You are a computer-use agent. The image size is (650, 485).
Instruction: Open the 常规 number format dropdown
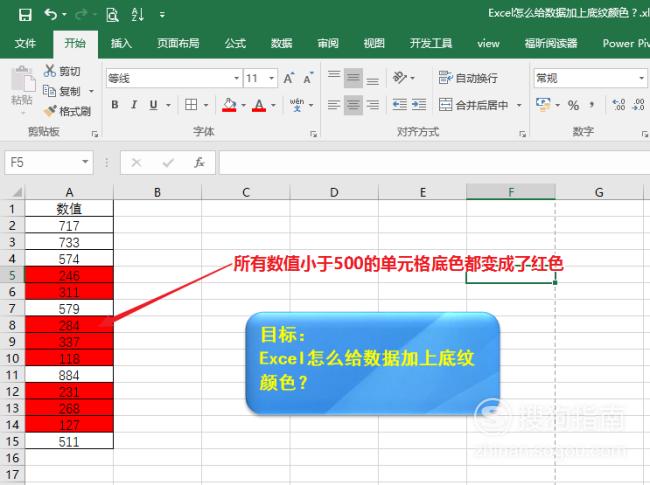(641, 78)
